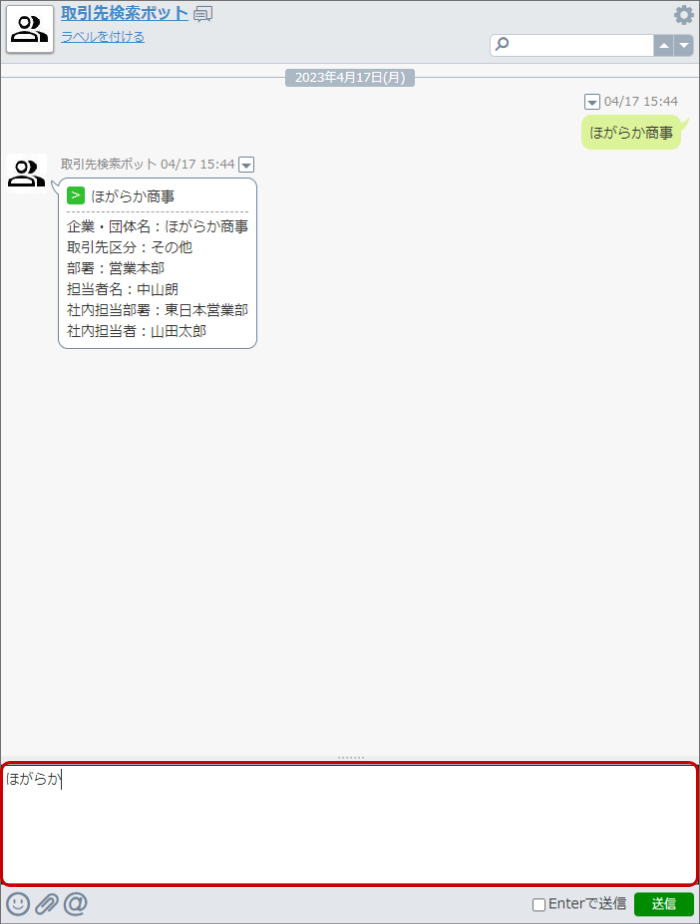Jump to previous search result arrow
This screenshot has height=924, width=700.
pyautogui.click(x=663, y=45)
